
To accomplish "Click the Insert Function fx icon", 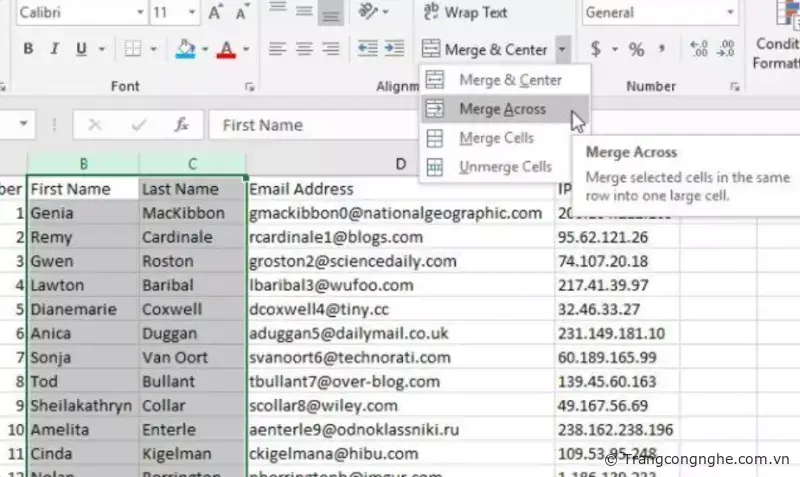I will [181, 125].
